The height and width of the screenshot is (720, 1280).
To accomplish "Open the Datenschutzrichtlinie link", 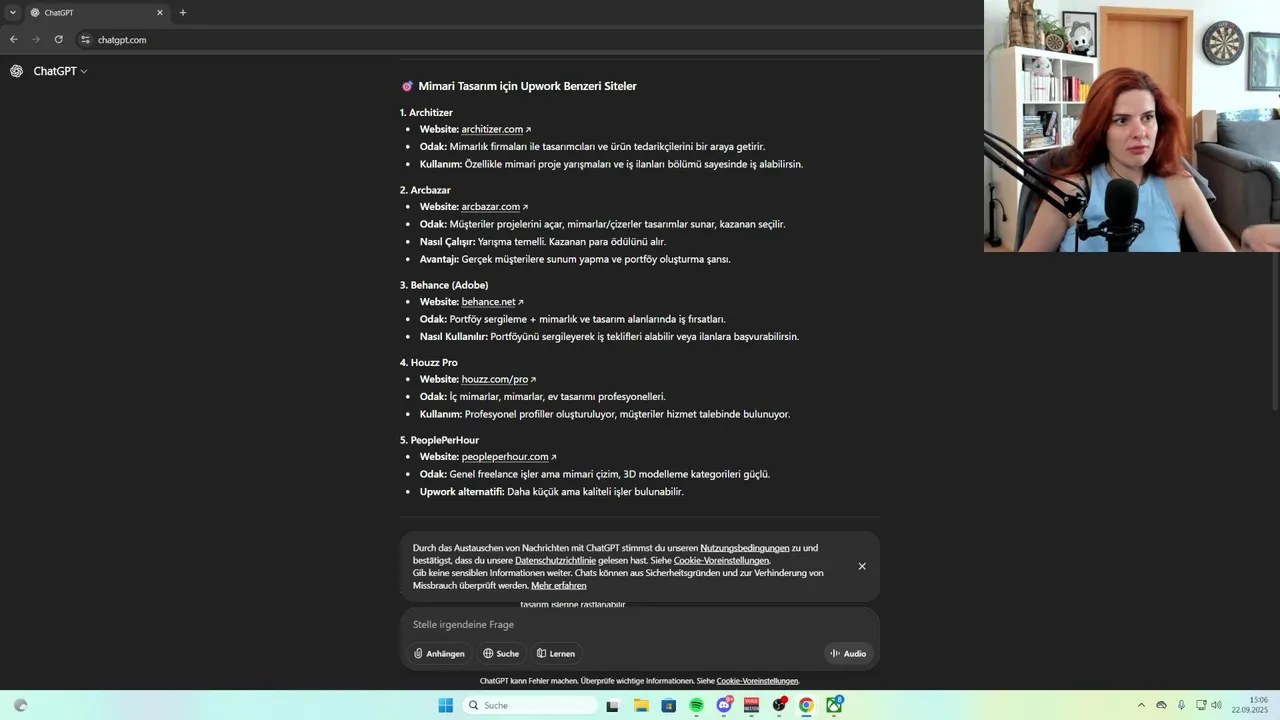I will [555, 561].
